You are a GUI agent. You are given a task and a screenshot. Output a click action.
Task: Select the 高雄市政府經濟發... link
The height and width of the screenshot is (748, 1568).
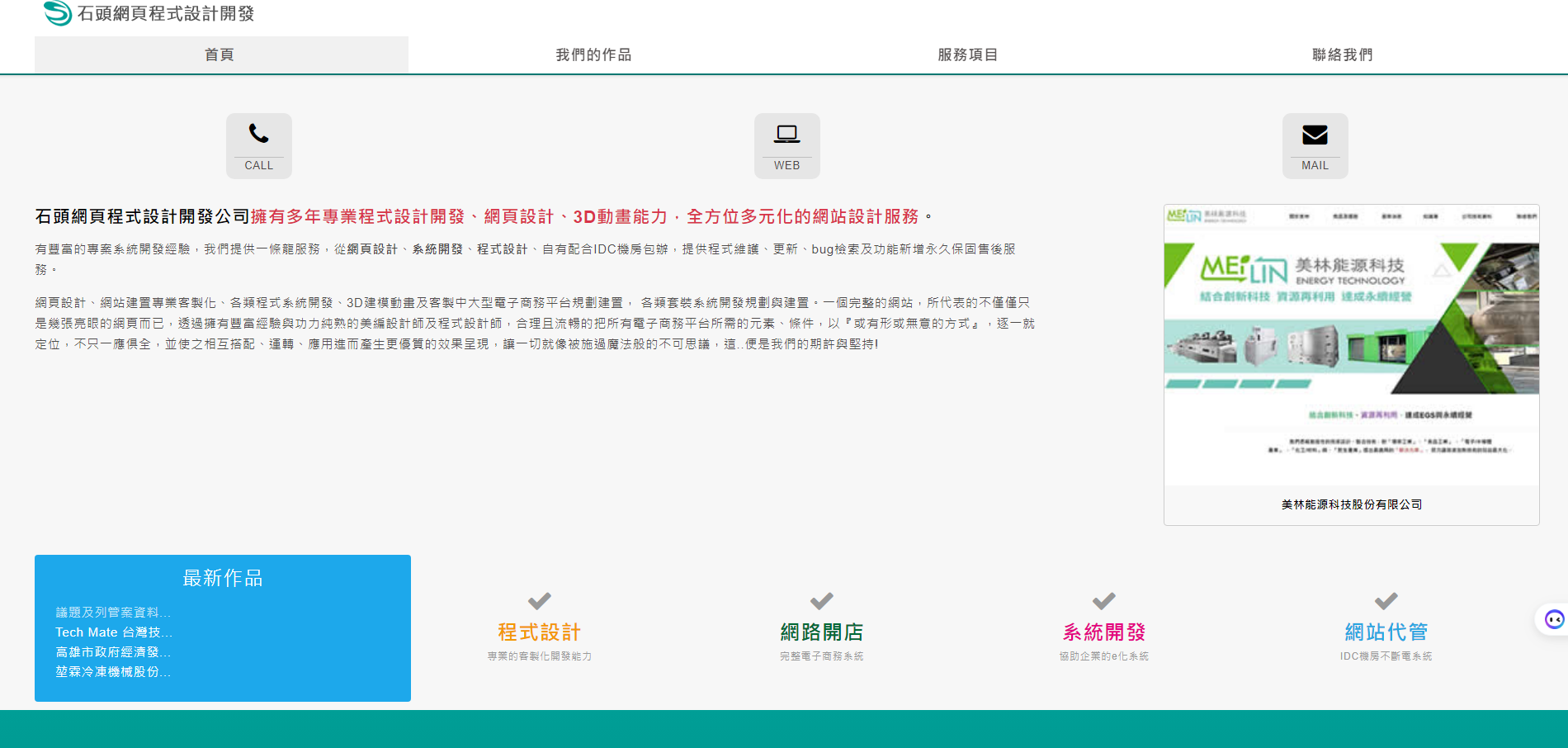(x=113, y=652)
